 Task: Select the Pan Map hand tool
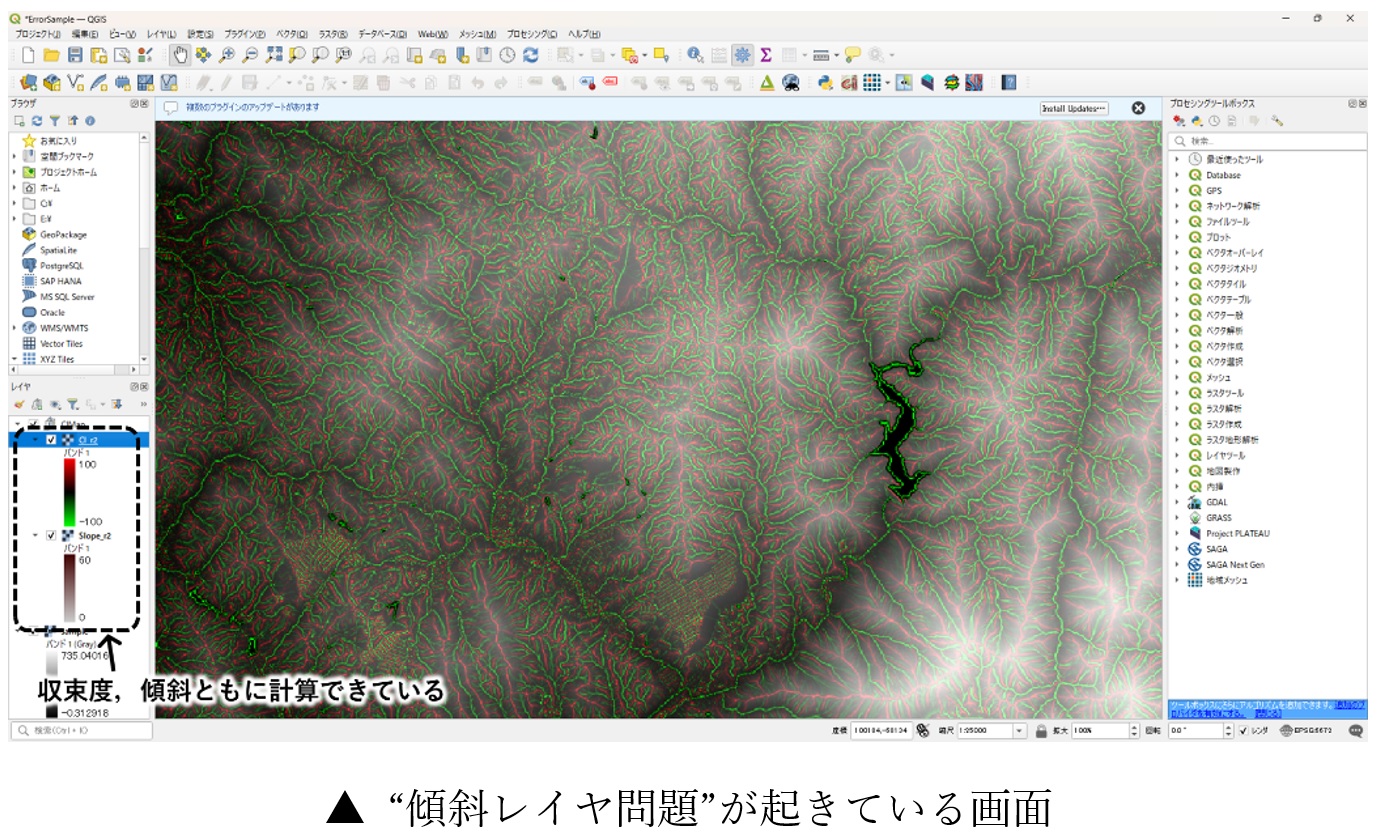[181, 55]
